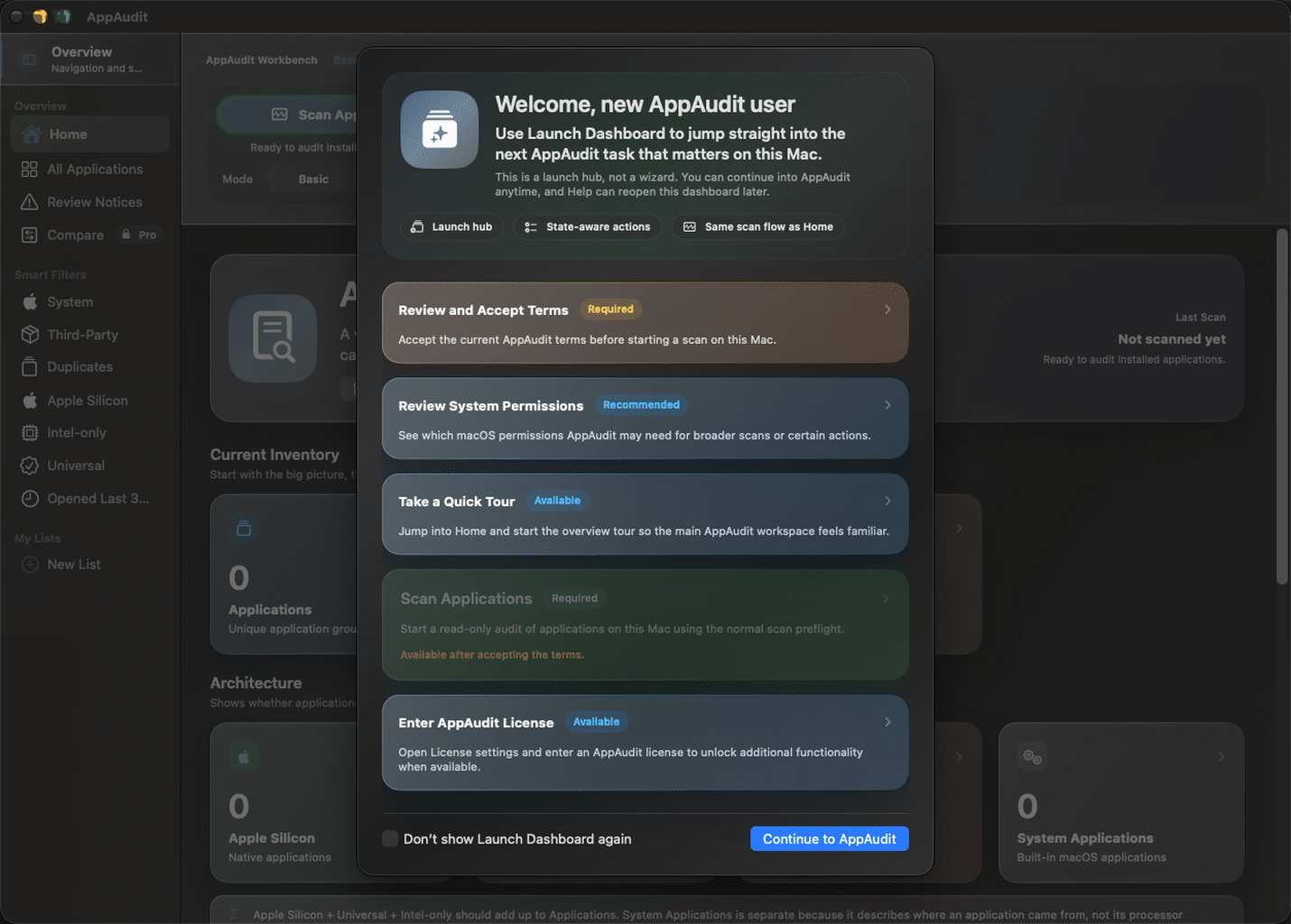
Task: Open the Opened Last 3... clock icon
Action: point(30,499)
